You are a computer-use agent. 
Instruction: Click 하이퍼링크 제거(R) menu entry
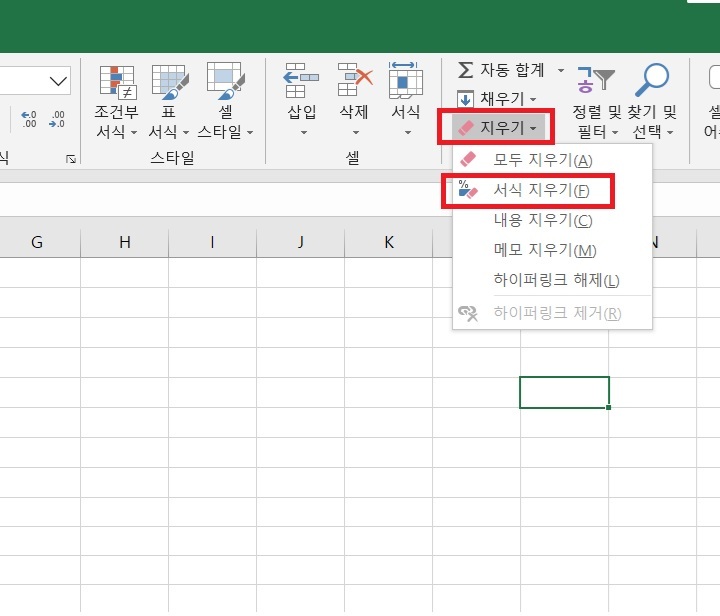[552, 313]
